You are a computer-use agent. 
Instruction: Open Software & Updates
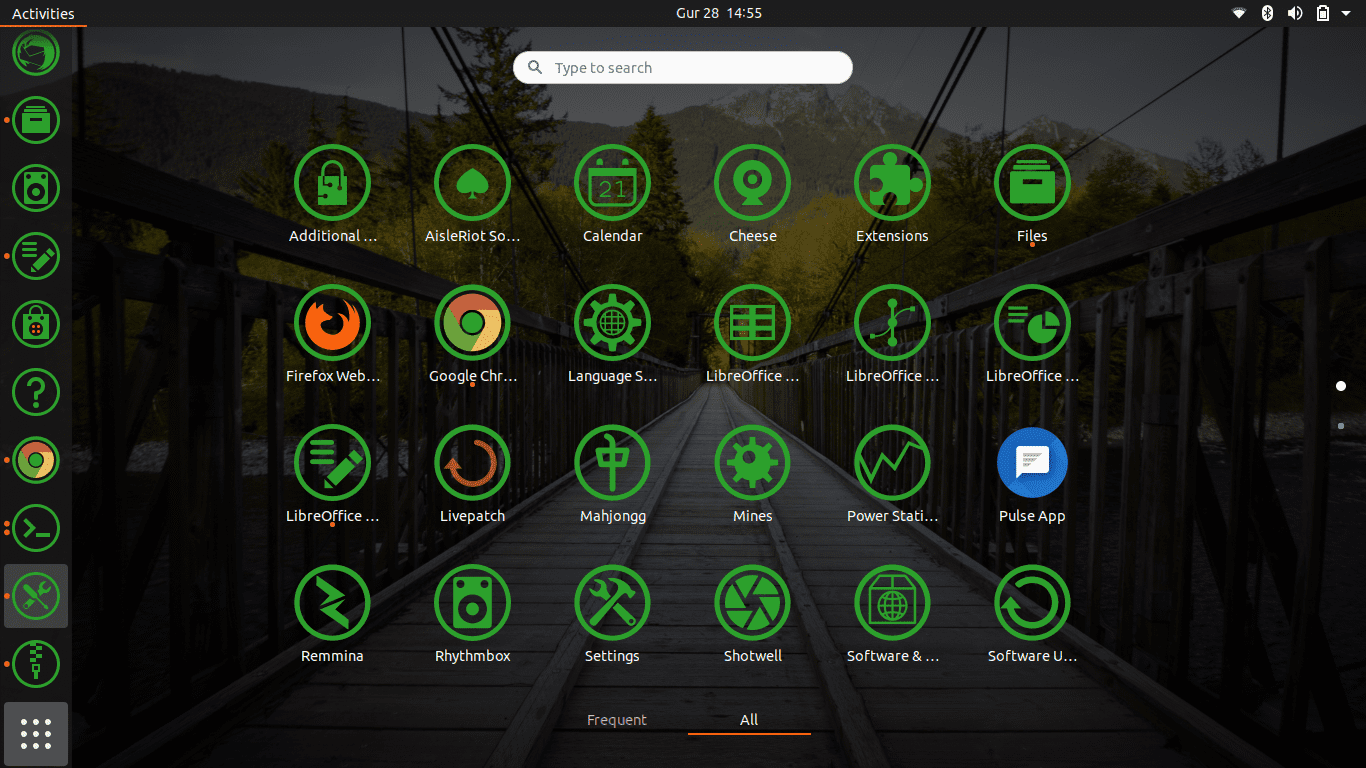(x=892, y=603)
